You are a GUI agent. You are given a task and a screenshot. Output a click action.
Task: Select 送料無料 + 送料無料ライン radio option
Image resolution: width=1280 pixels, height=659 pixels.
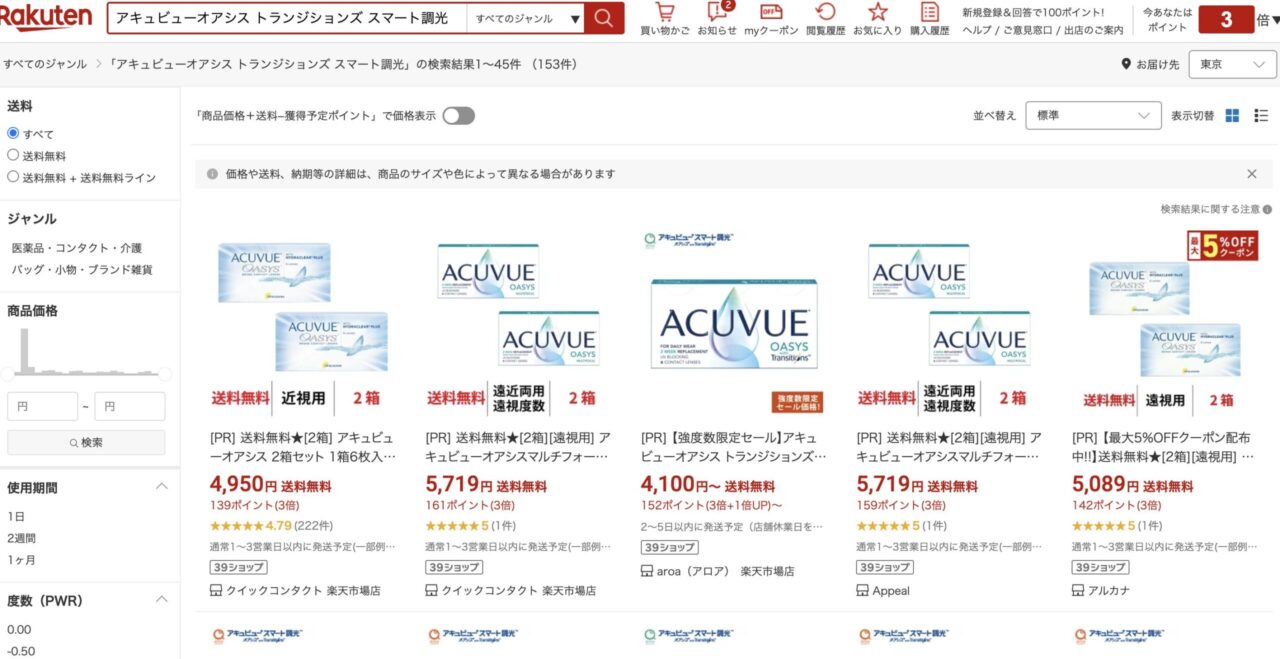coord(13,177)
